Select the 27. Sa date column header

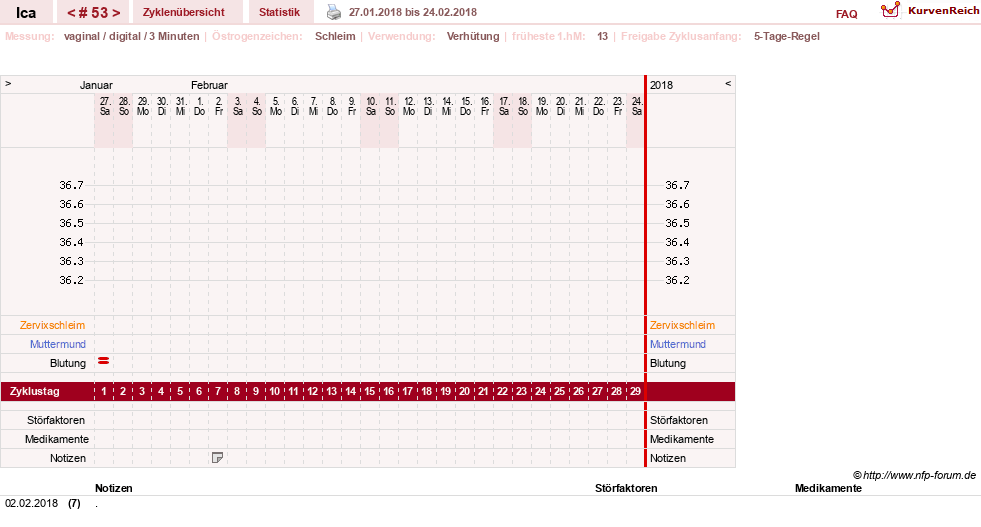click(x=104, y=106)
